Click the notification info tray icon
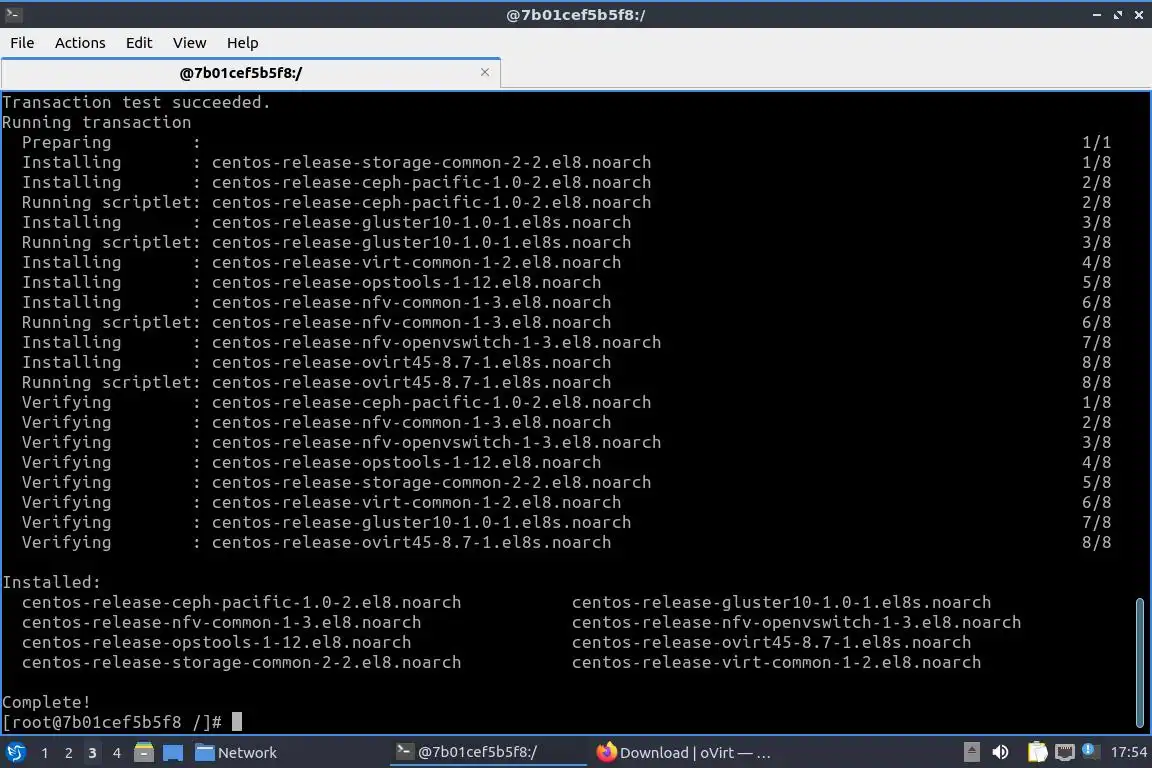Image resolution: width=1152 pixels, height=768 pixels. pyautogui.click(x=1090, y=750)
